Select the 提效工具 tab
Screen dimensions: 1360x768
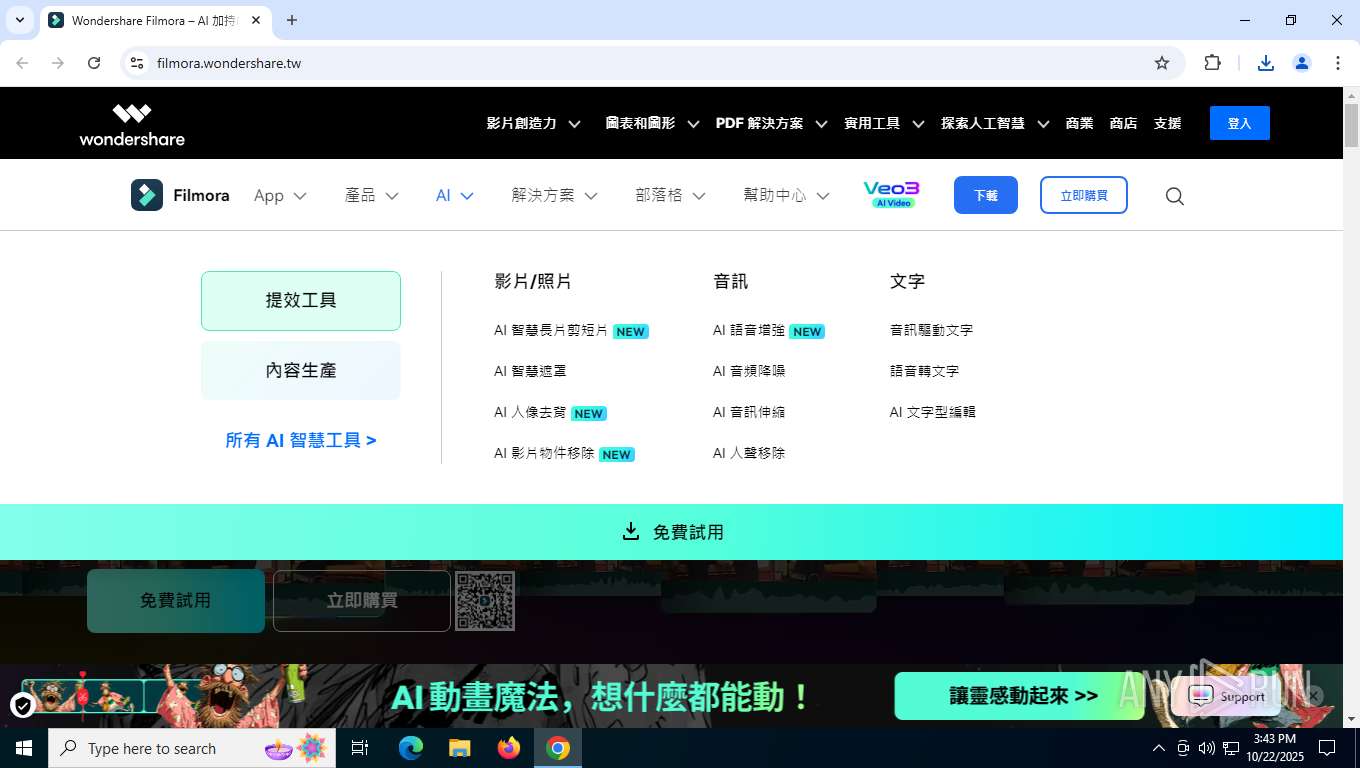pos(301,301)
